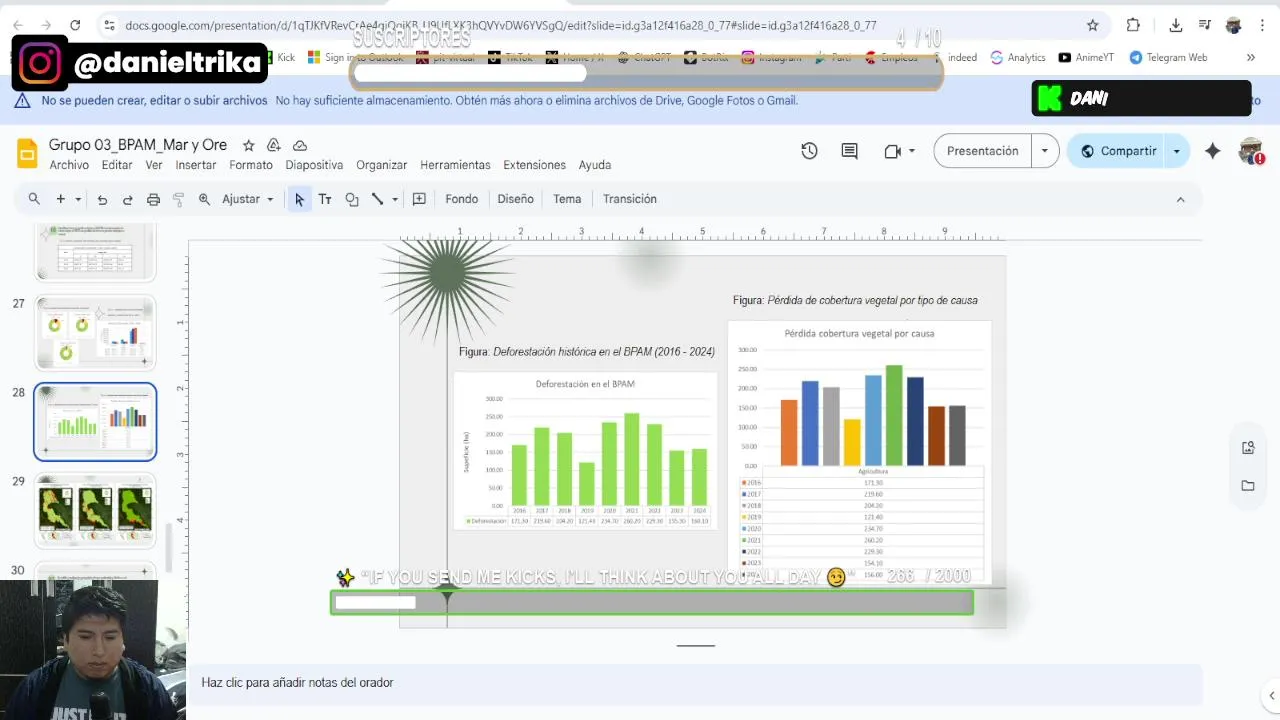The image size is (1280, 720).
Task: Click the Deforestación histórica figure caption
Action: click(x=587, y=352)
